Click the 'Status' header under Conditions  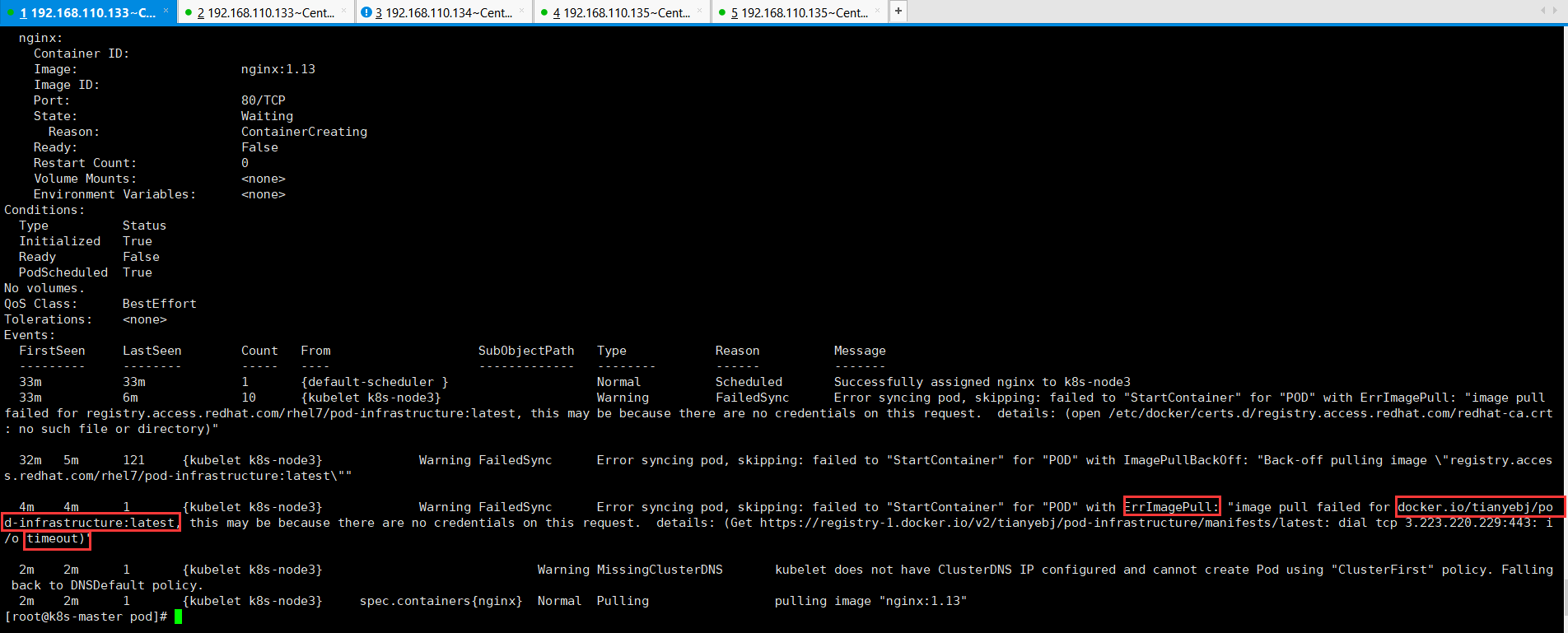click(144, 226)
